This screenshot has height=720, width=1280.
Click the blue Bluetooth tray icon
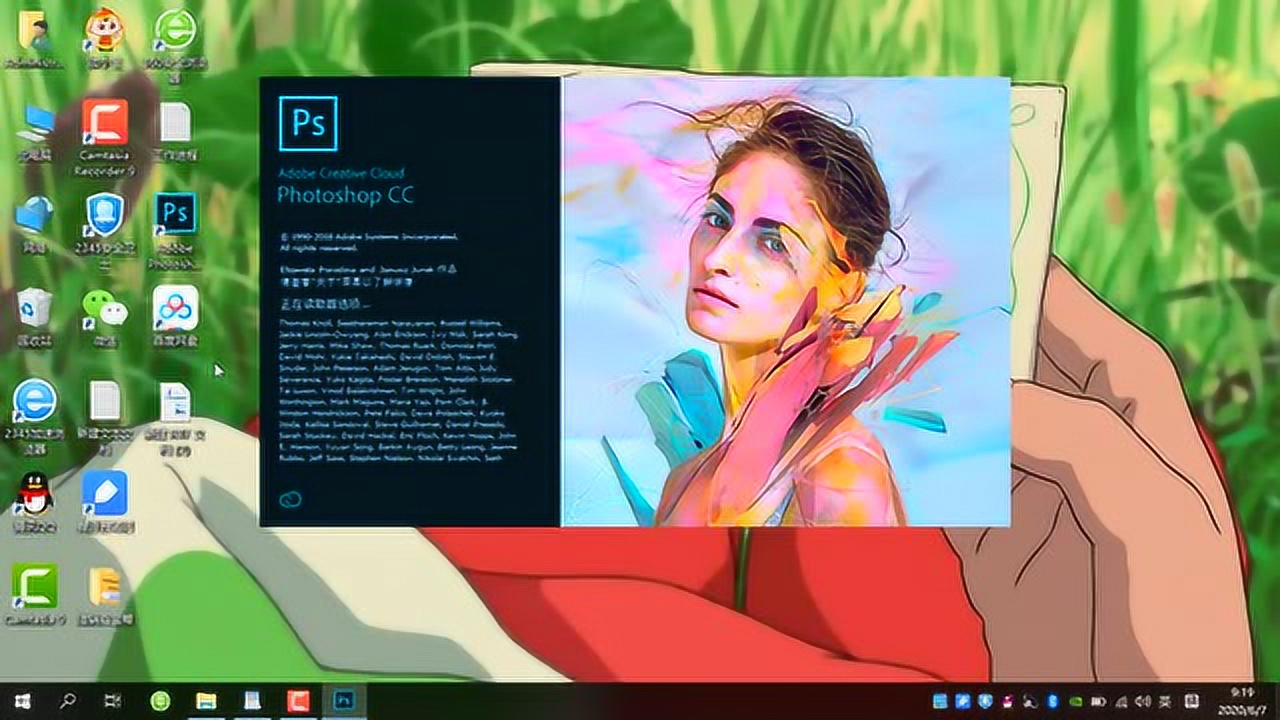coord(1052,701)
